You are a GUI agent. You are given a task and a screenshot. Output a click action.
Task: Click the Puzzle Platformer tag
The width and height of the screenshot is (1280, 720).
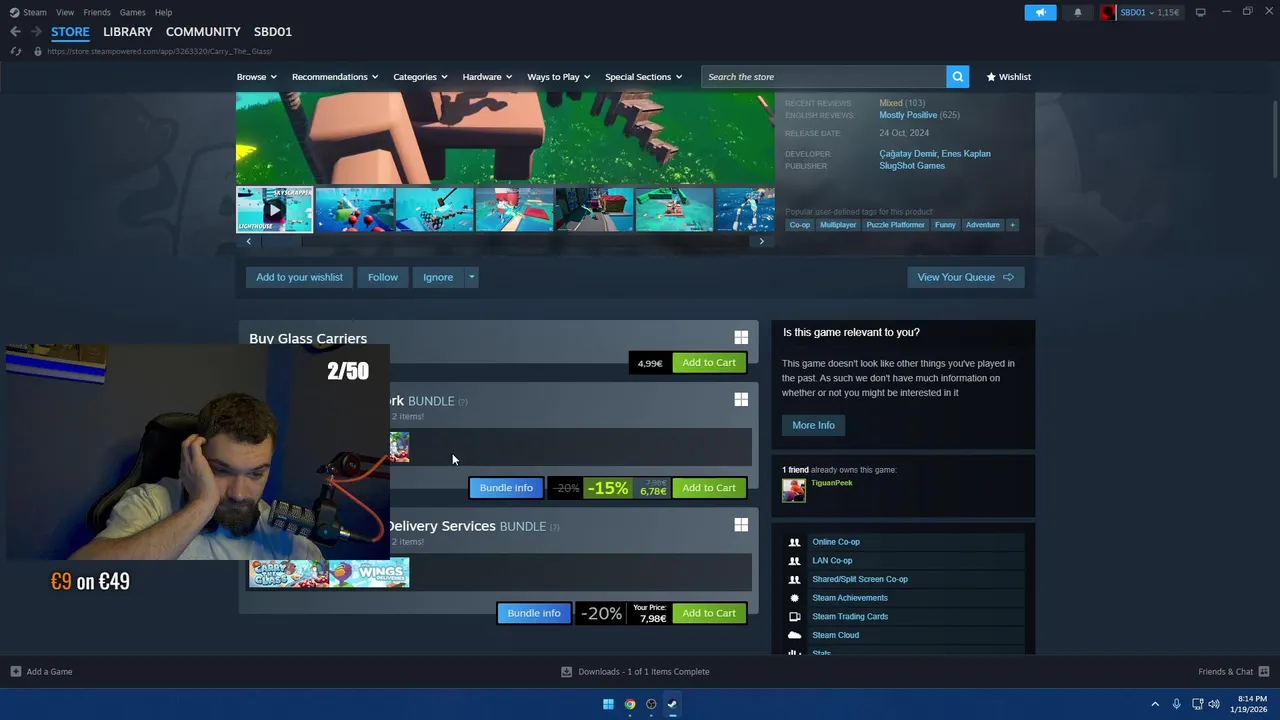896,225
